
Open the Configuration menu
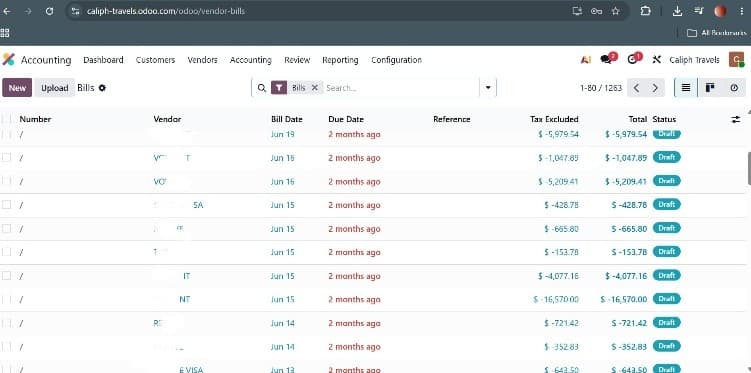397,60
